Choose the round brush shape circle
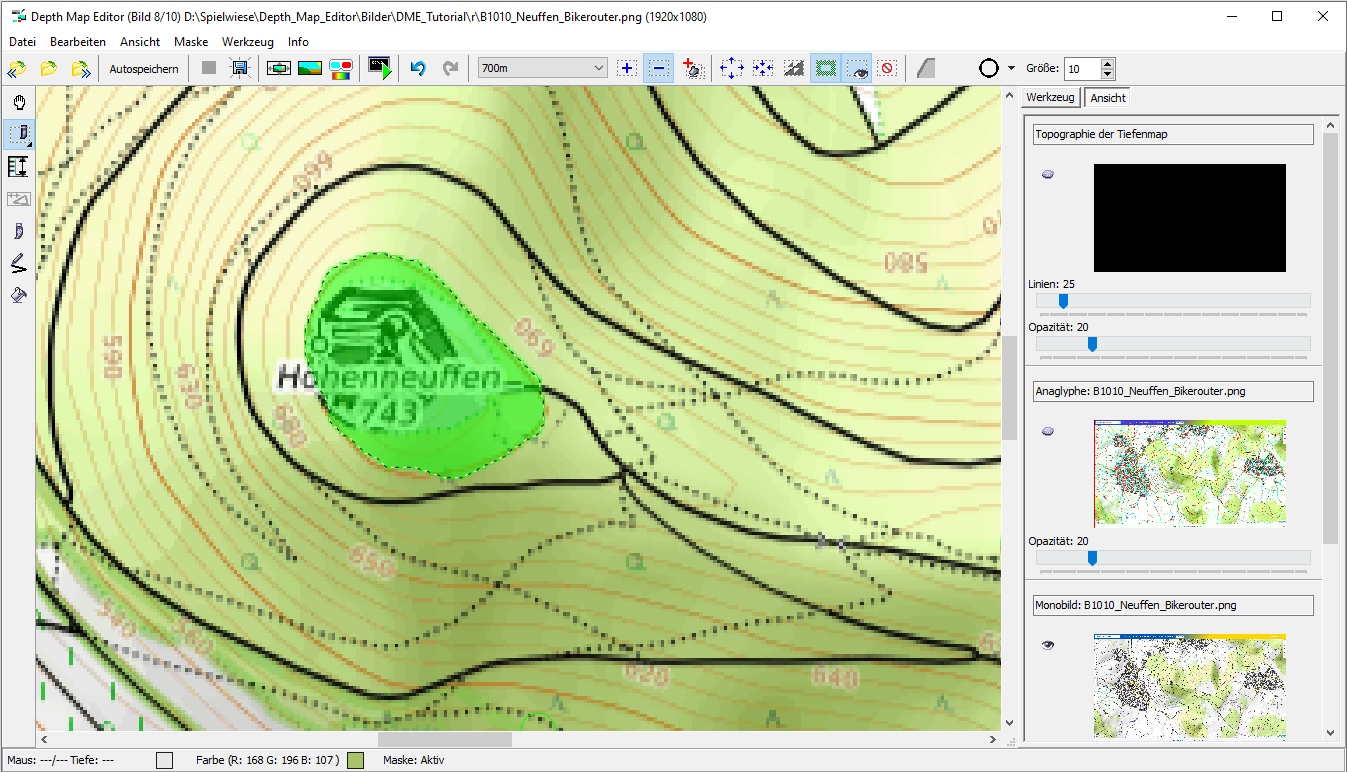 [x=988, y=68]
